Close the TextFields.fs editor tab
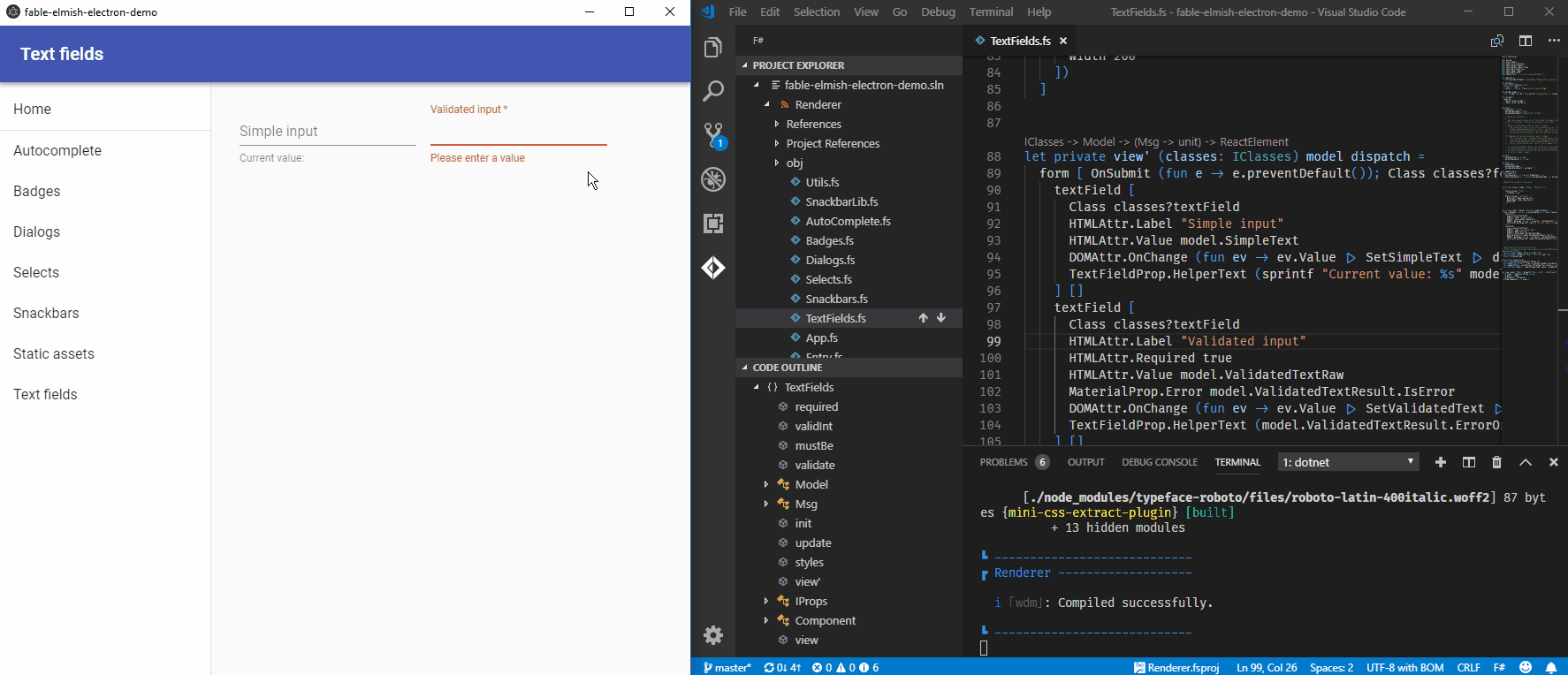This screenshot has width=1568, height=675. pyautogui.click(x=1063, y=41)
